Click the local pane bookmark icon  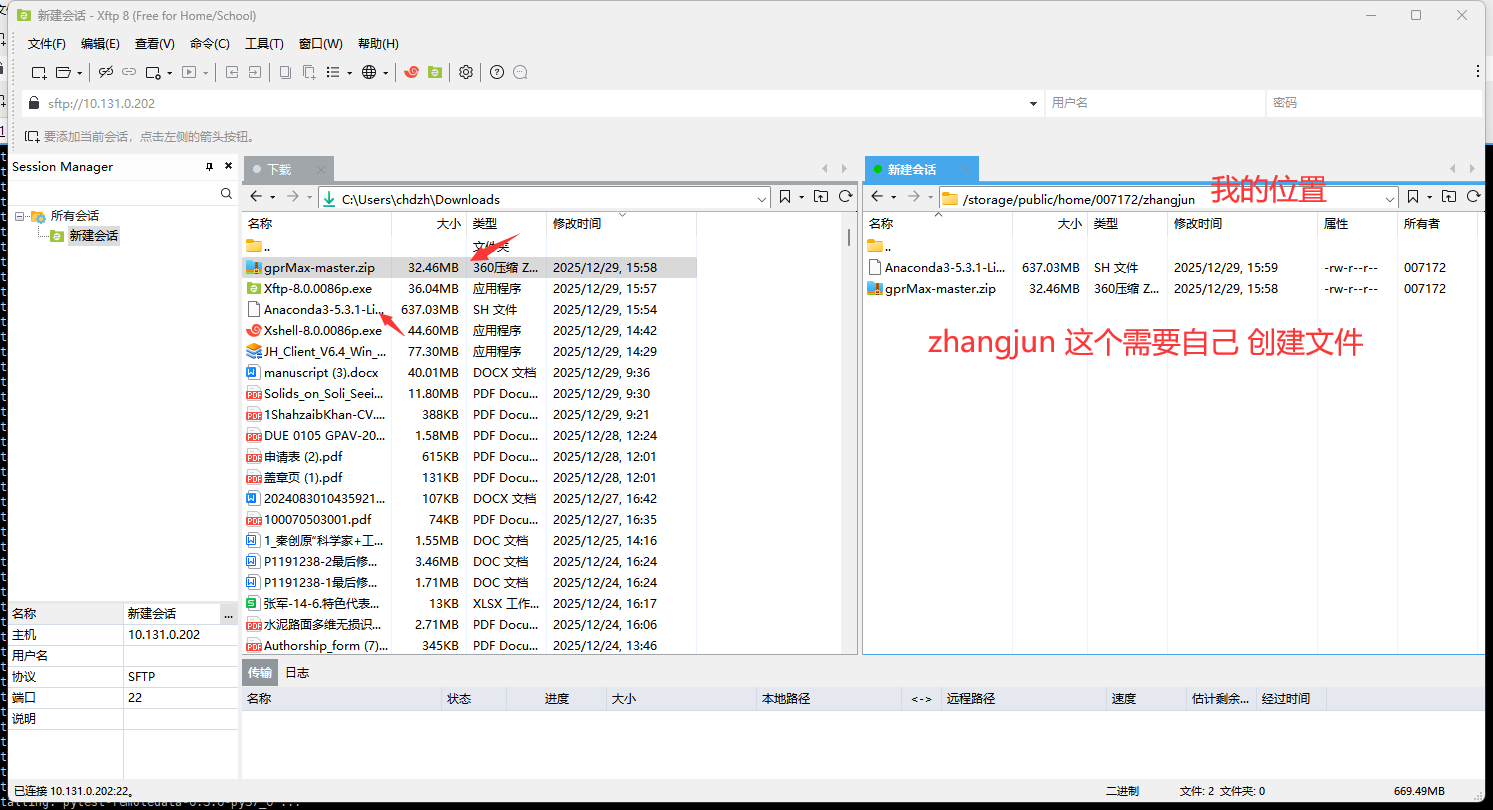(x=785, y=197)
